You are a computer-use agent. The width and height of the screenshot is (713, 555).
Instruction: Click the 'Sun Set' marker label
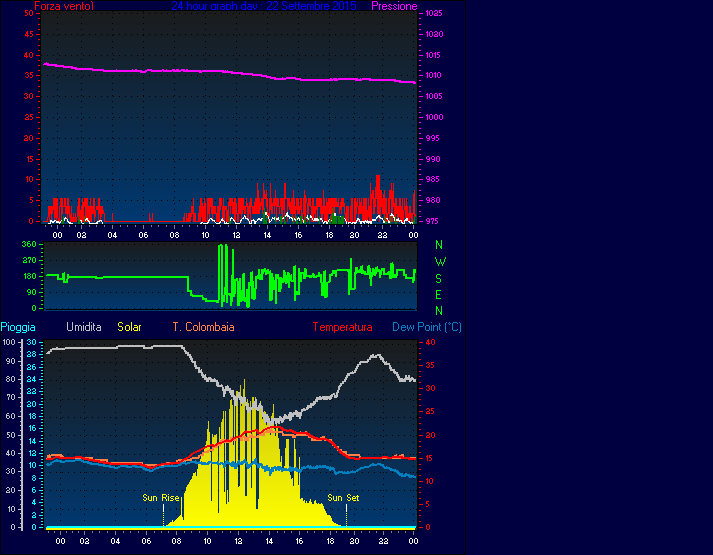(343, 498)
